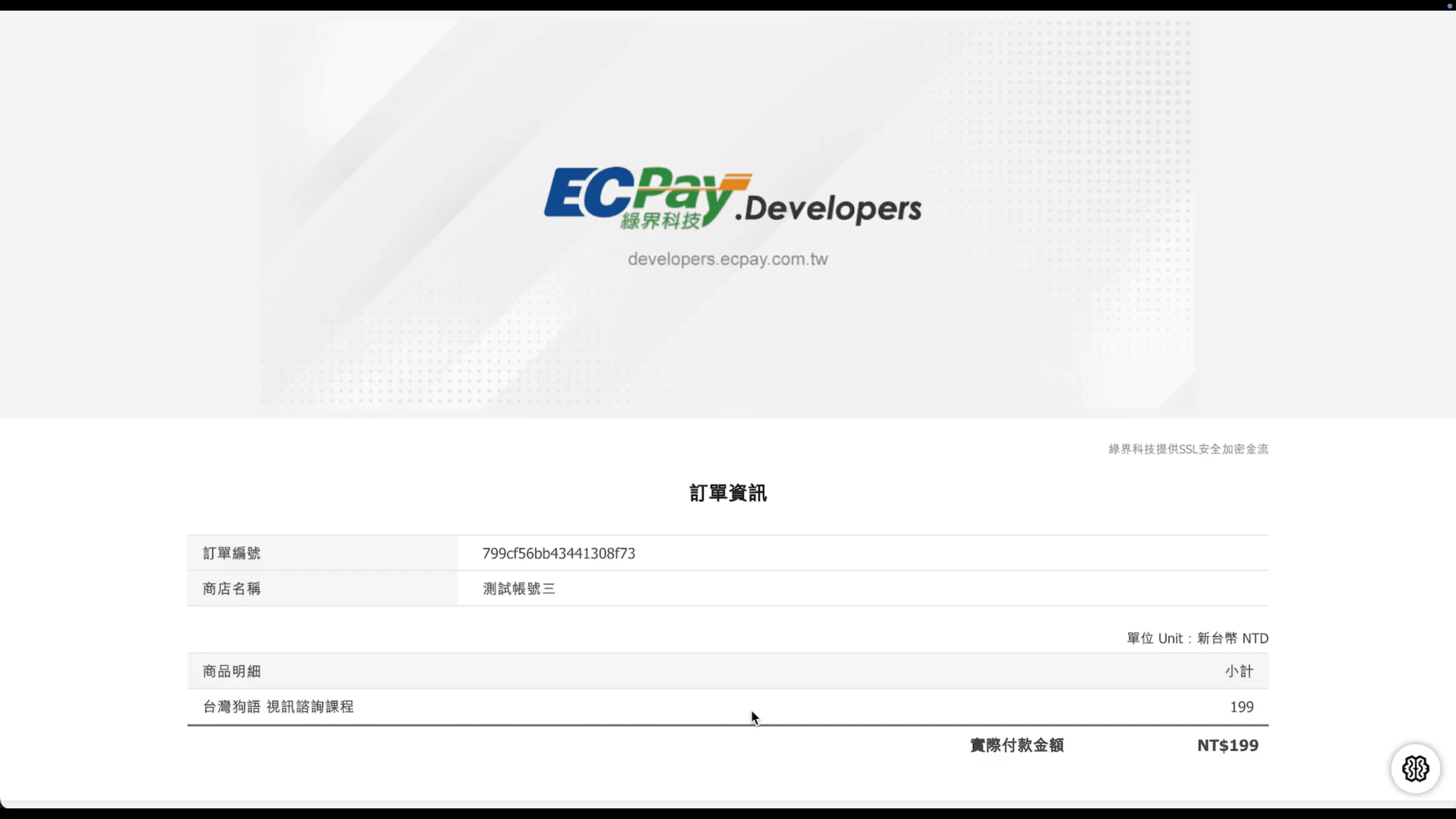
Task: Click the 小計 column header
Action: pyautogui.click(x=1239, y=672)
